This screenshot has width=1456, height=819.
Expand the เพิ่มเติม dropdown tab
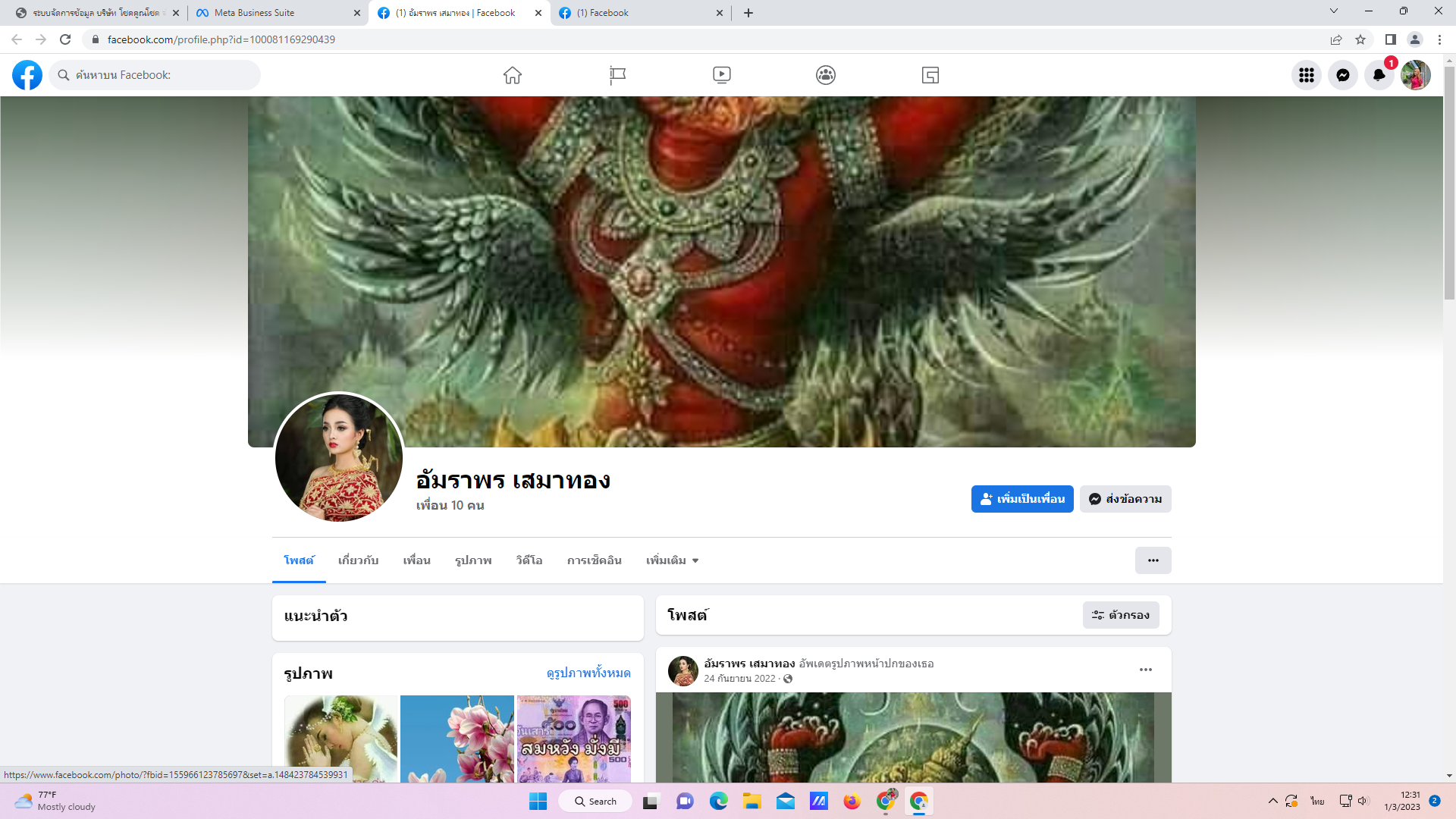pyautogui.click(x=672, y=560)
